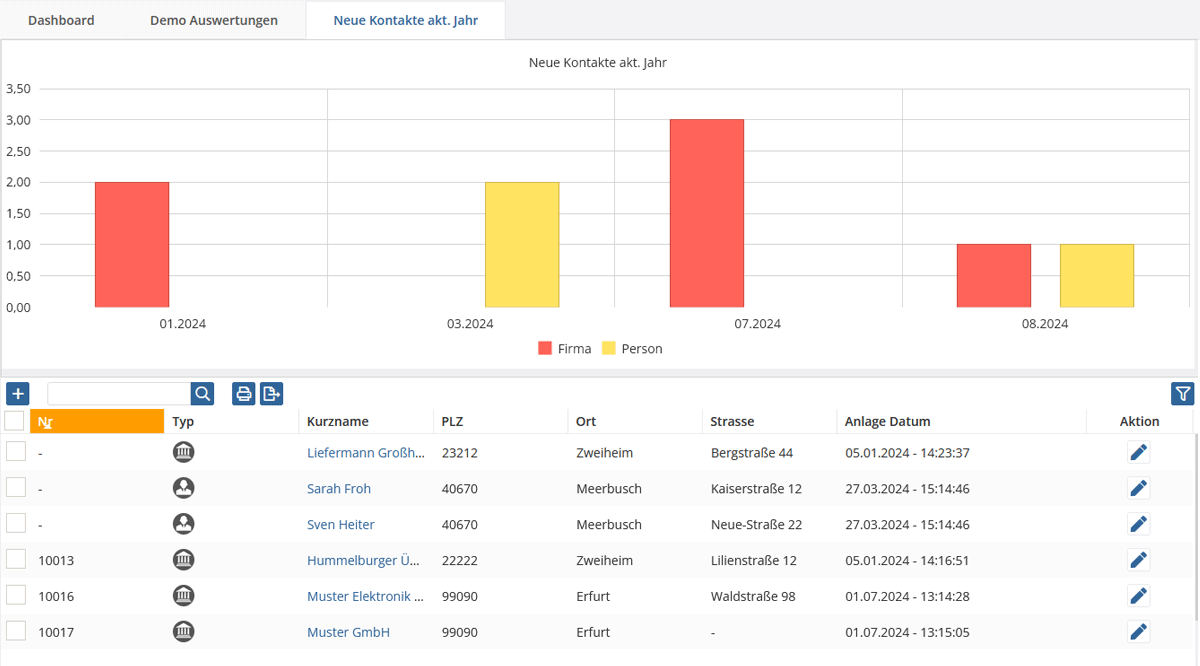Open the Demo Auswertungen tab
1200x666 pixels.
pos(214,20)
